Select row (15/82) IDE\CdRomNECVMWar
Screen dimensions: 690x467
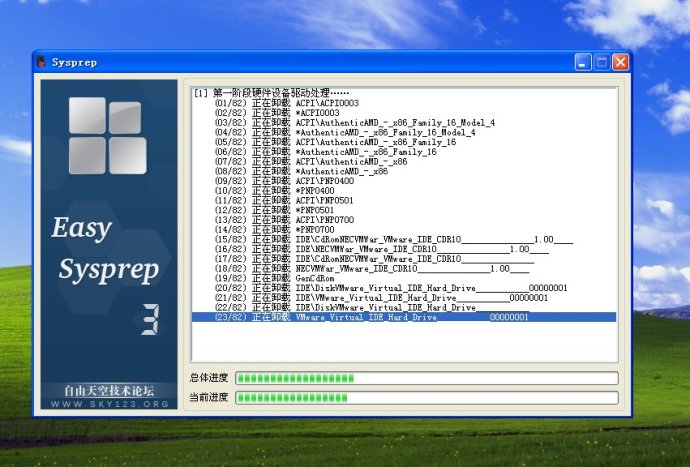click(404, 239)
